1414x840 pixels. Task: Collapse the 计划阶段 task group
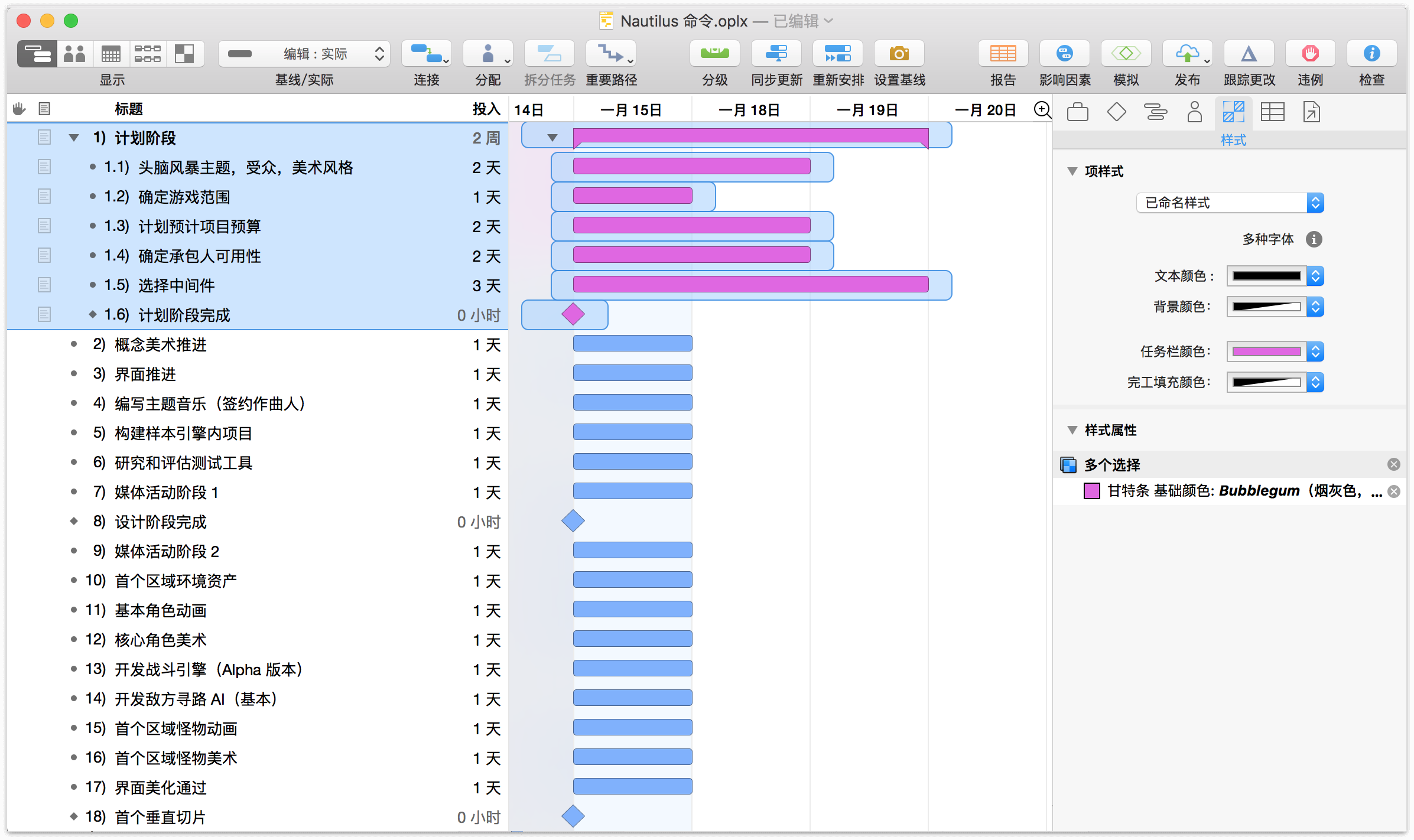click(x=74, y=138)
